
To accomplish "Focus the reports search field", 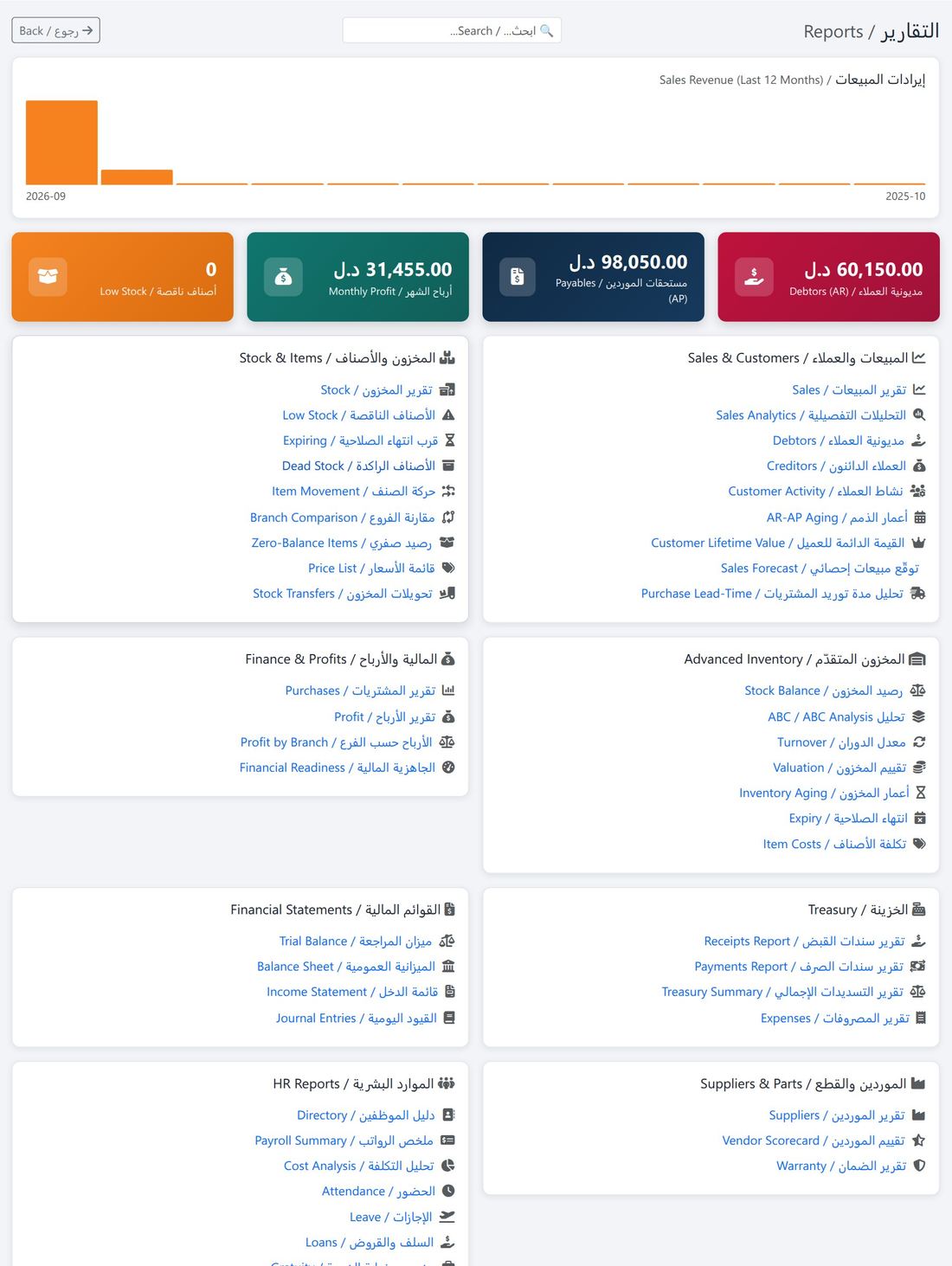I will click(x=452, y=30).
